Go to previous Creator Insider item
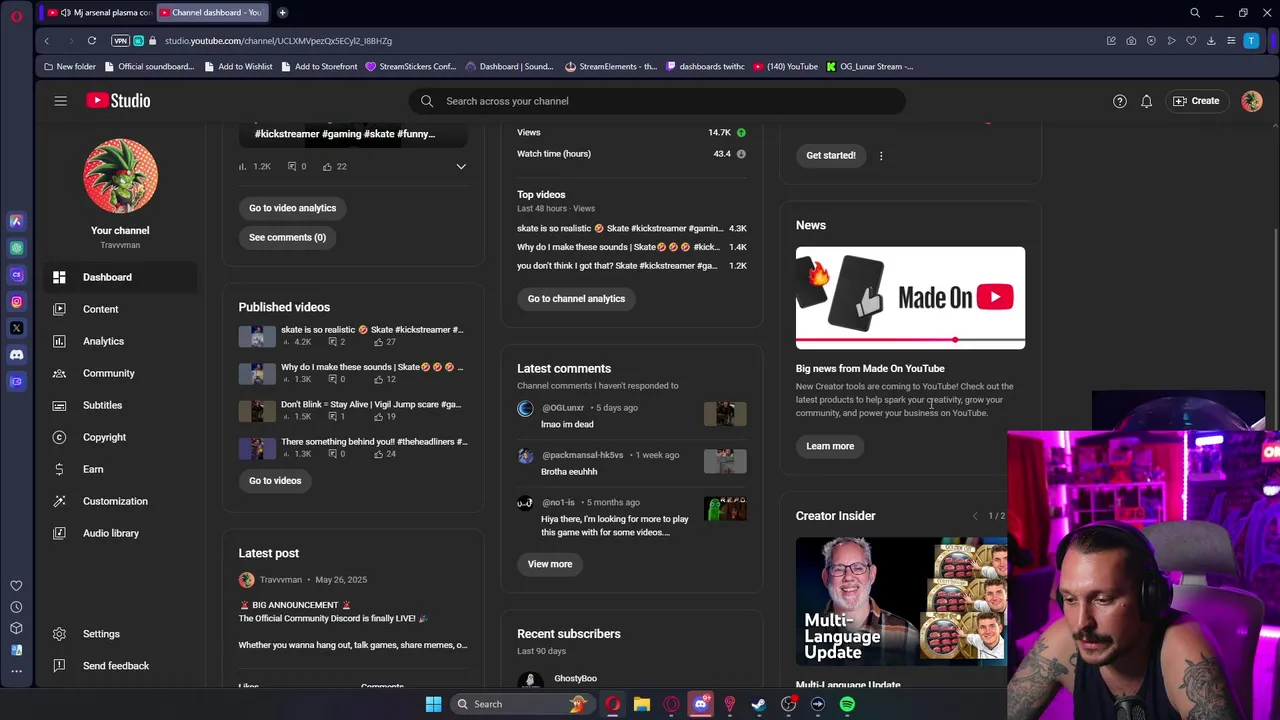The image size is (1280, 720). point(975,516)
